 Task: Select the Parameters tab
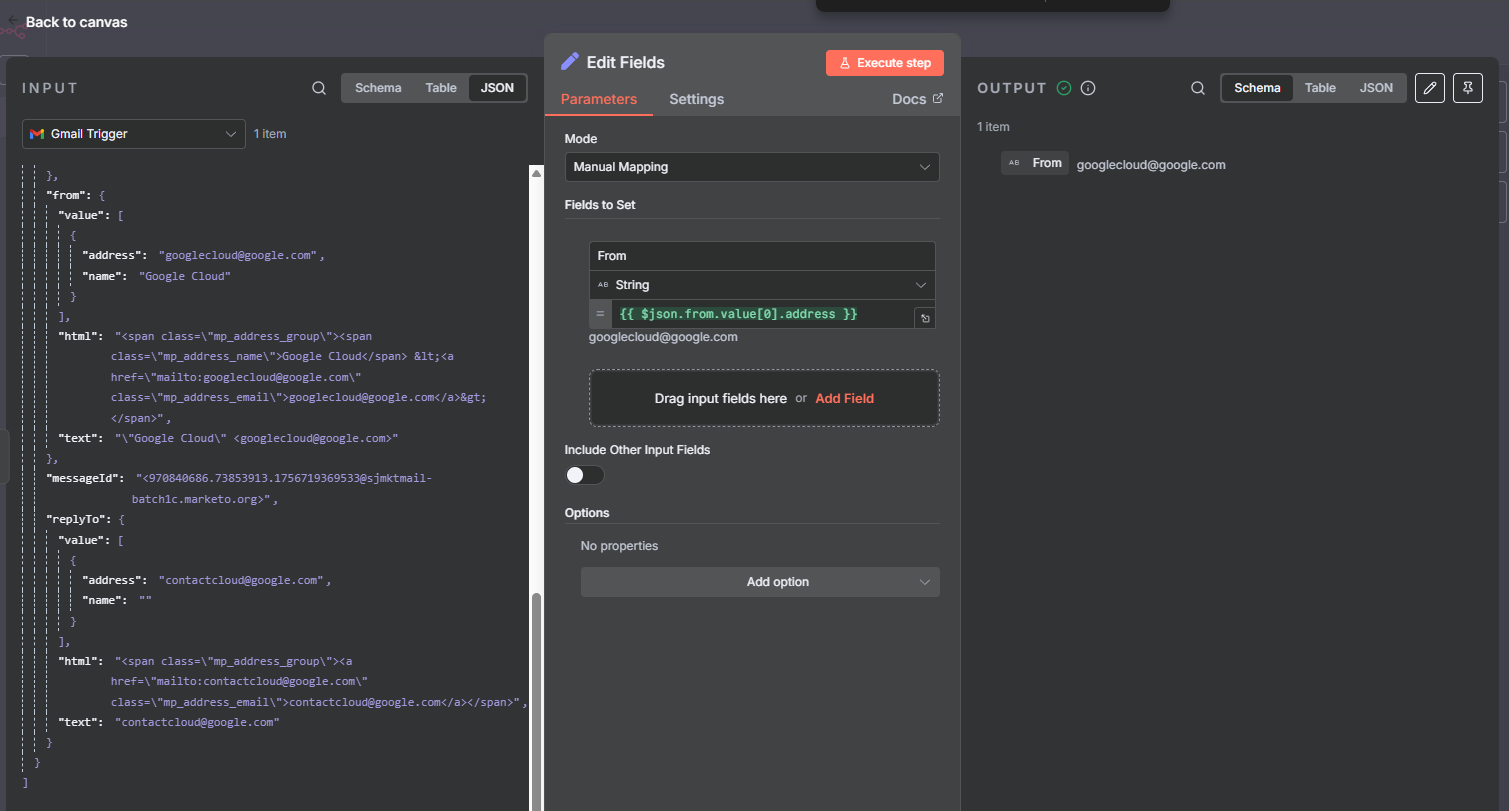coord(598,99)
